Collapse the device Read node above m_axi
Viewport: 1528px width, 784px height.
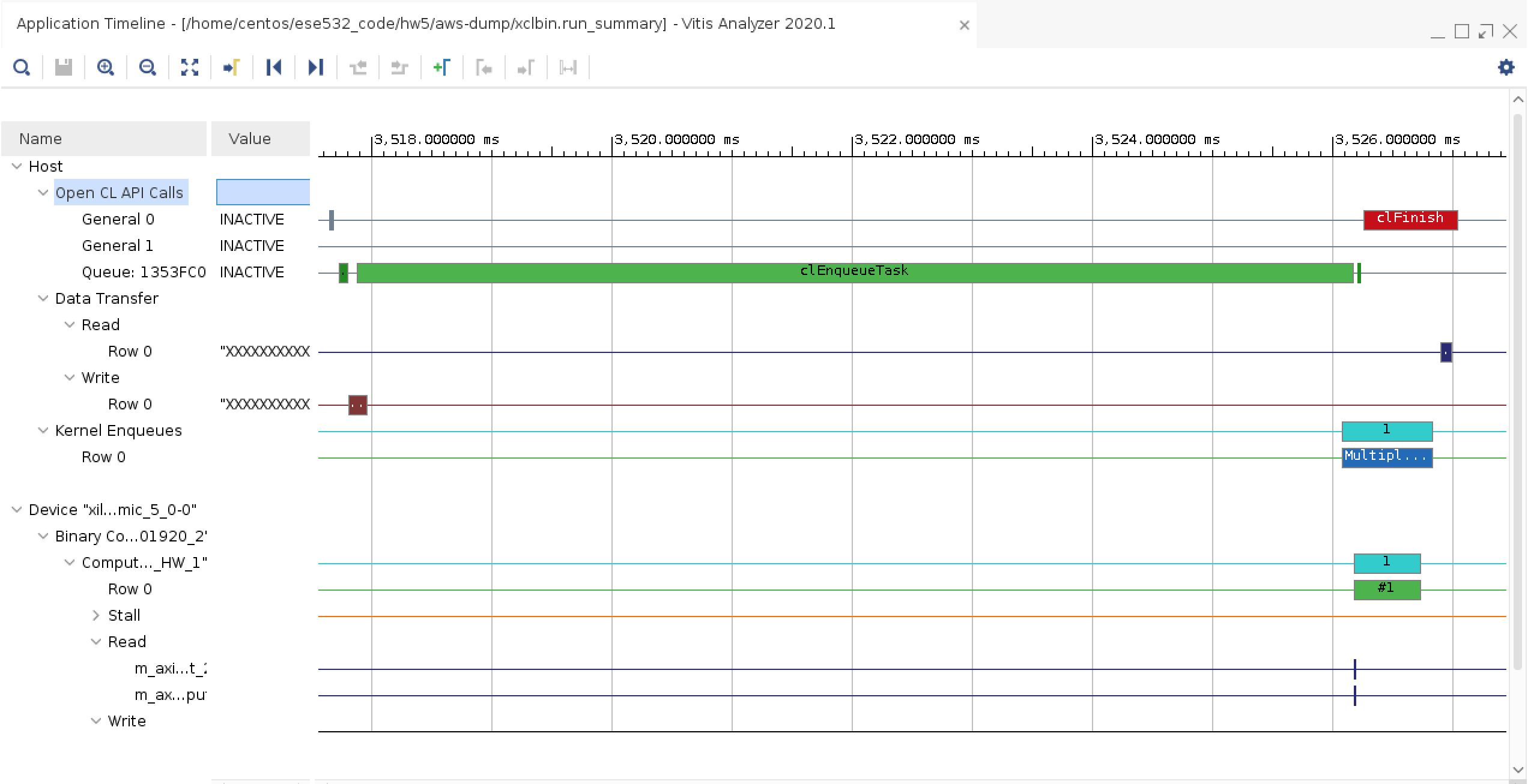[x=96, y=642]
